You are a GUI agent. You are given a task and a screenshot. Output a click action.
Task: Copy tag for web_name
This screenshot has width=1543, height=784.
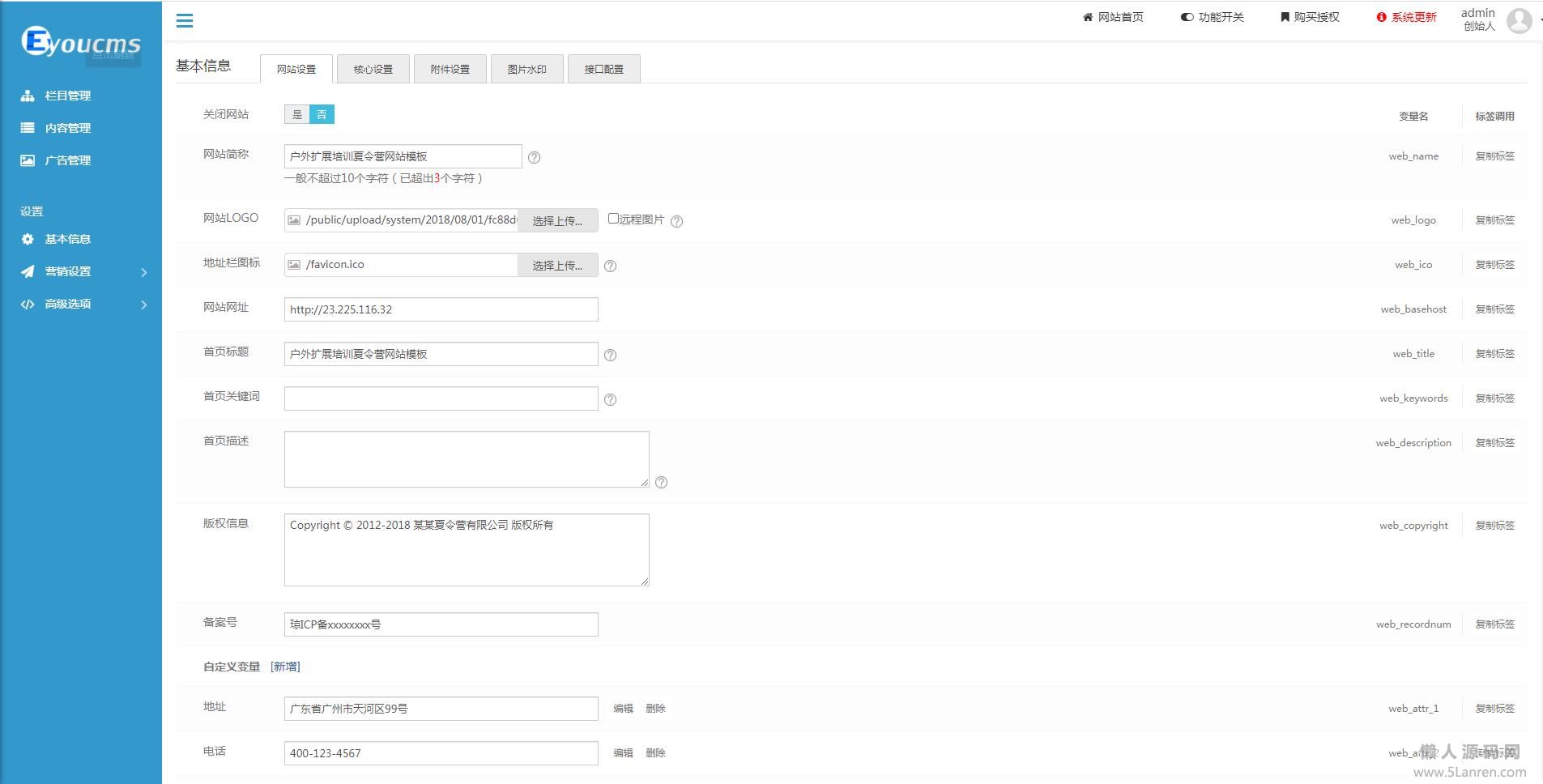pos(1494,156)
